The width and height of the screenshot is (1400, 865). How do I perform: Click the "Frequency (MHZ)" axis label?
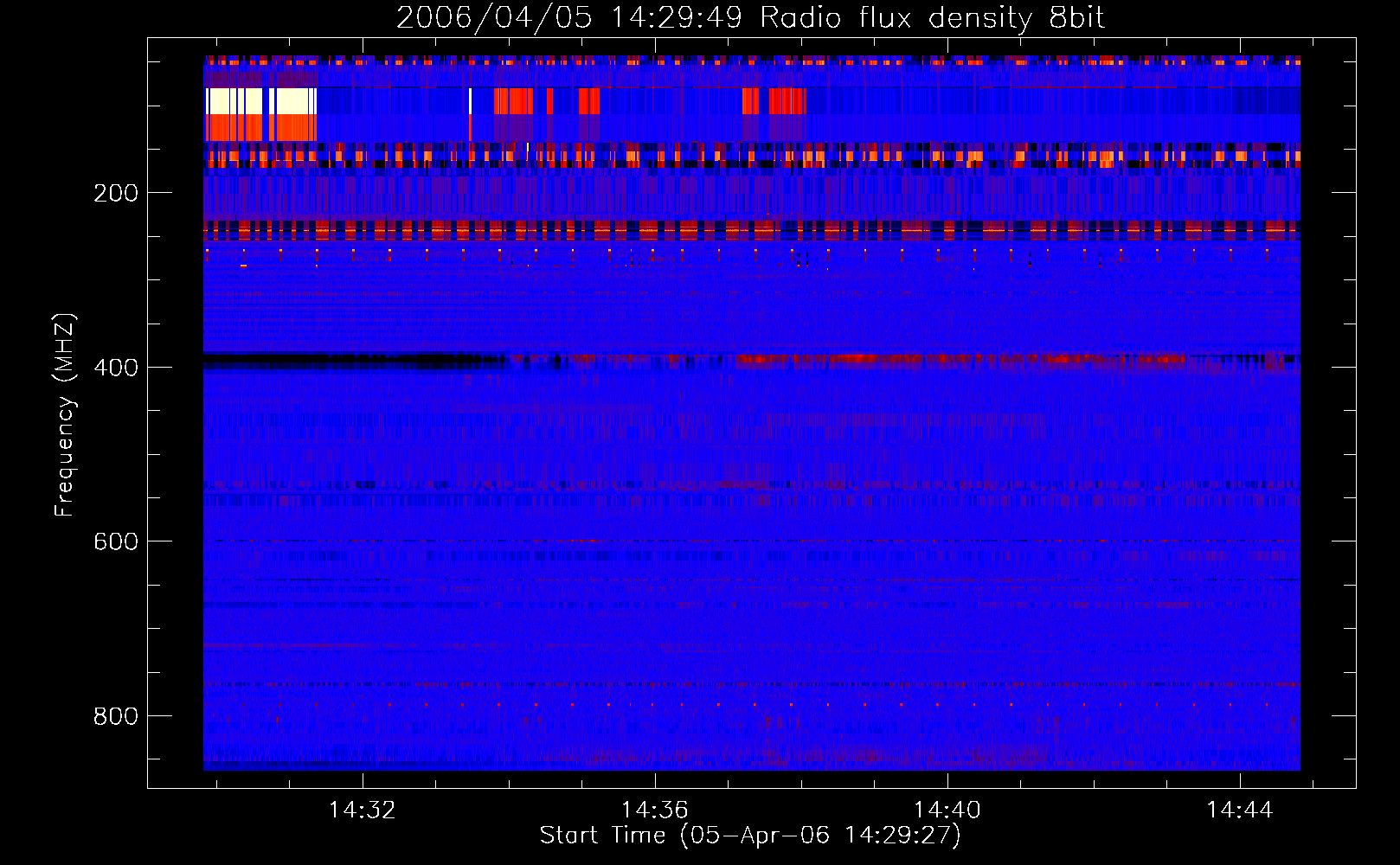[65, 415]
